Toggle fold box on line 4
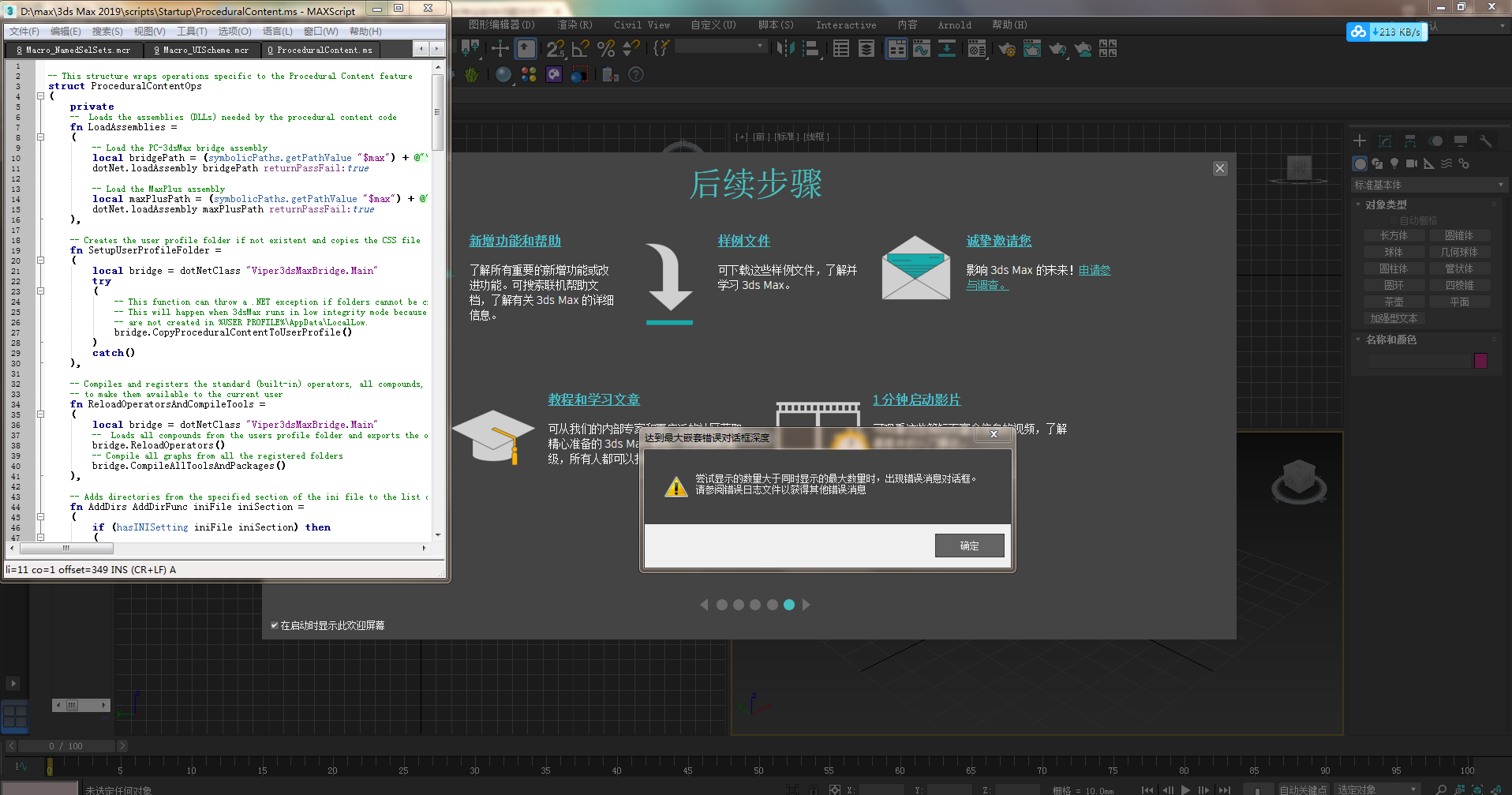 tap(40, 96)
